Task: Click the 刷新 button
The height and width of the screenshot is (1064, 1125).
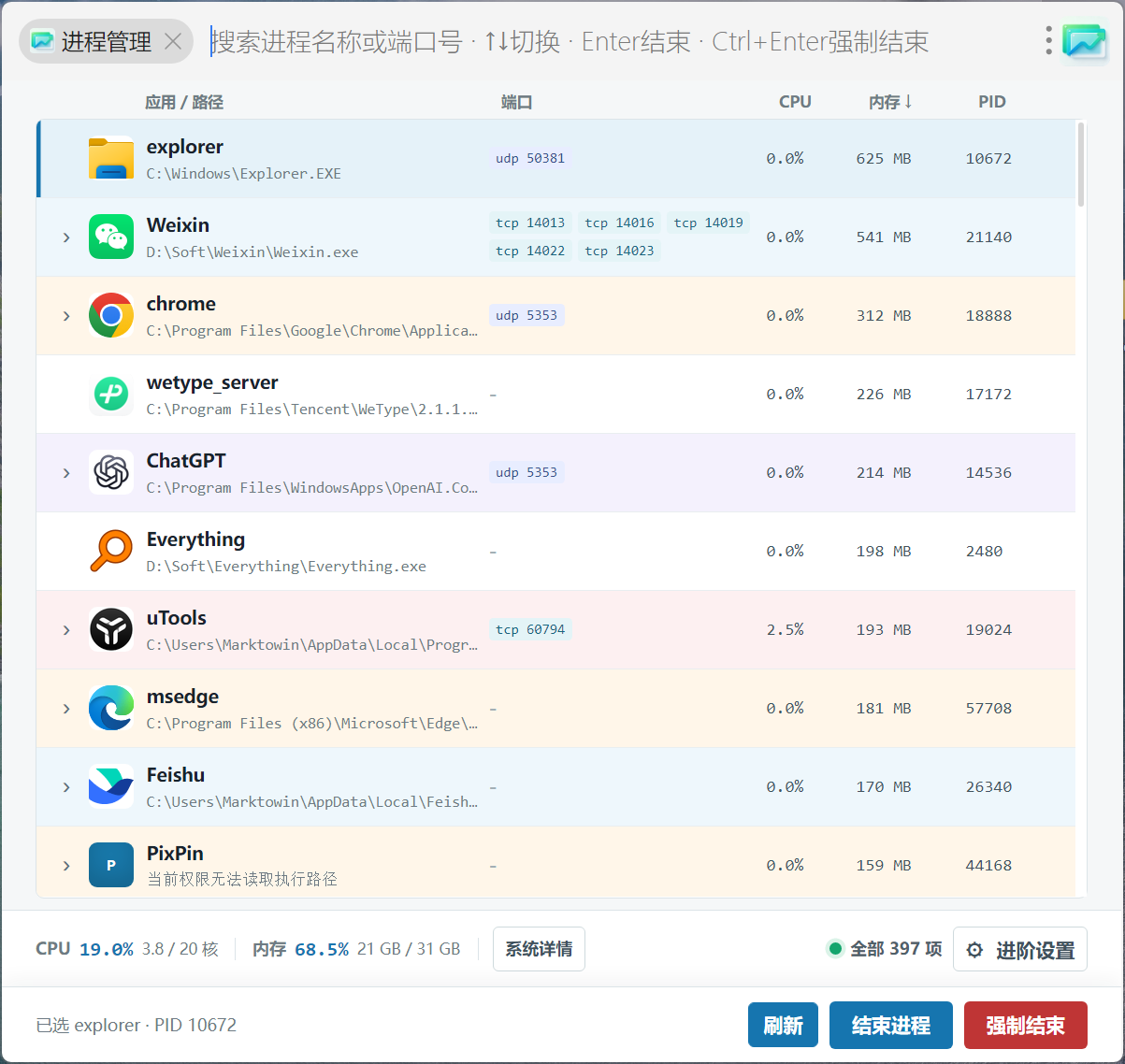Action: tap(783, 1025)
